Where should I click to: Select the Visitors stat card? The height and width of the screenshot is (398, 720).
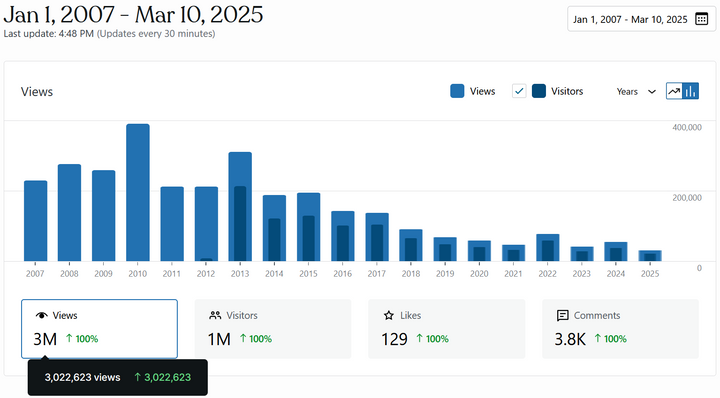[x=273, y=329]
